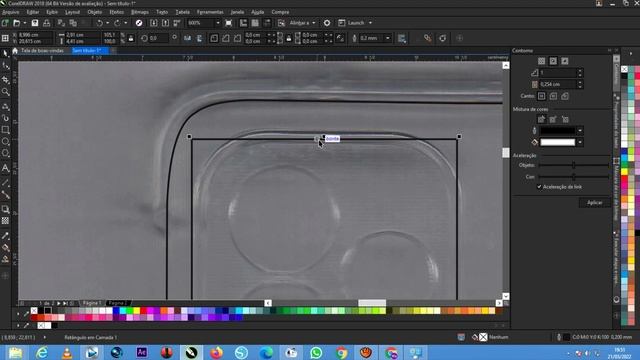Image resolution: width=640 pixels, height=360 pixels.
Task: Adjust the Objeto acceleration slider
Action: pos(573,165)
